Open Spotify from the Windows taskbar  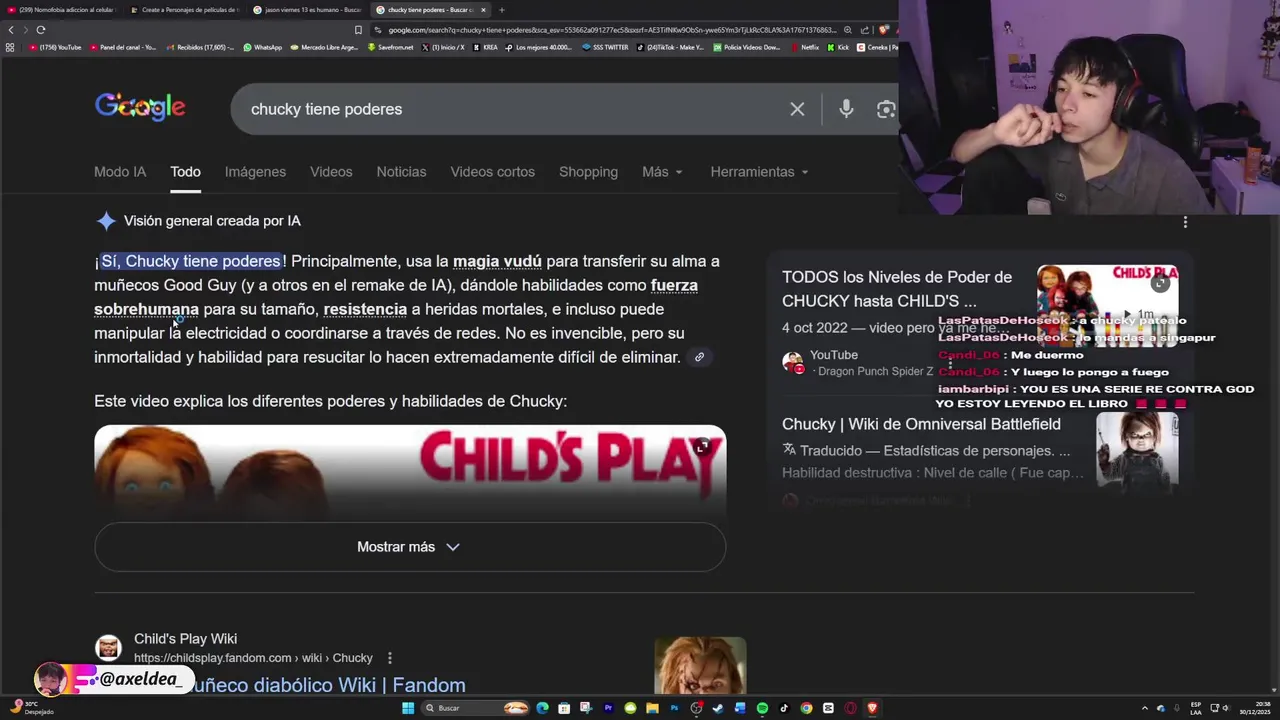(x=762, y=708)
